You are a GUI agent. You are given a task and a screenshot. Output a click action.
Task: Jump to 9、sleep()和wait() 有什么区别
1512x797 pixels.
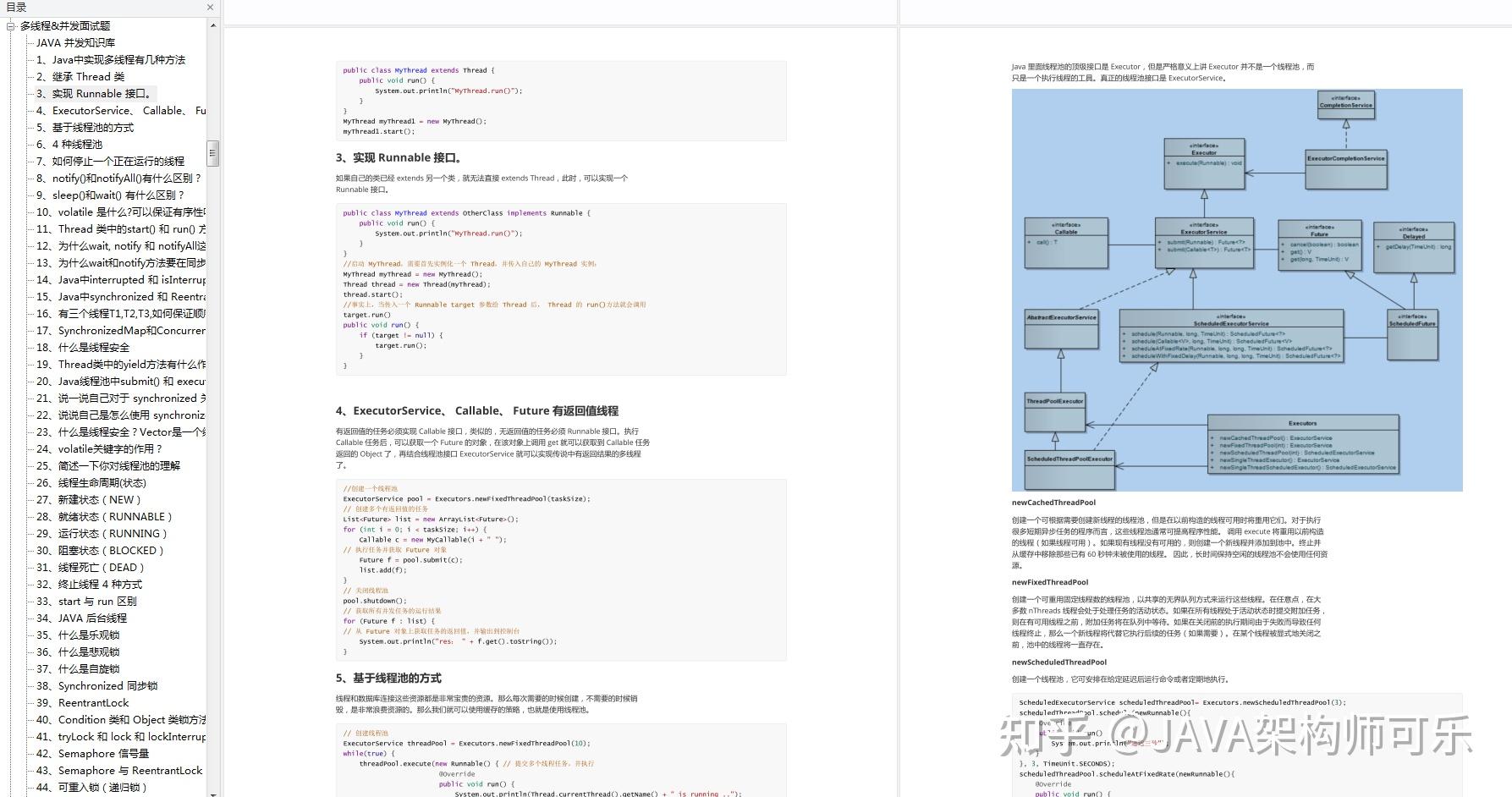pyautogui.click(x=110, y=195)
